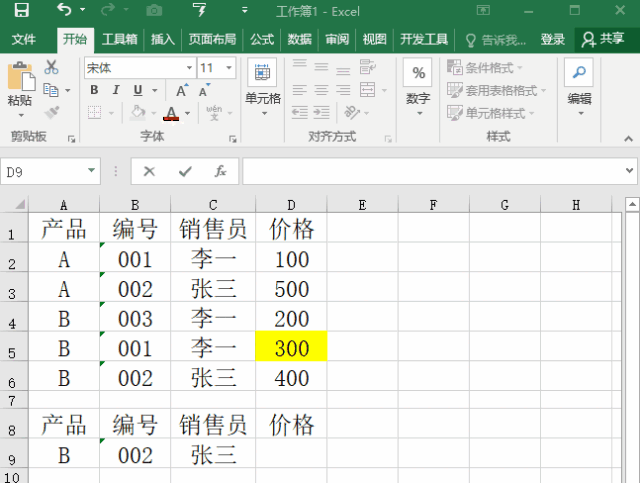Image resolution: width=640 pixels, height=483 pixels.
Task: Click the wén phonetic guide icon
Action: (214, 112)
